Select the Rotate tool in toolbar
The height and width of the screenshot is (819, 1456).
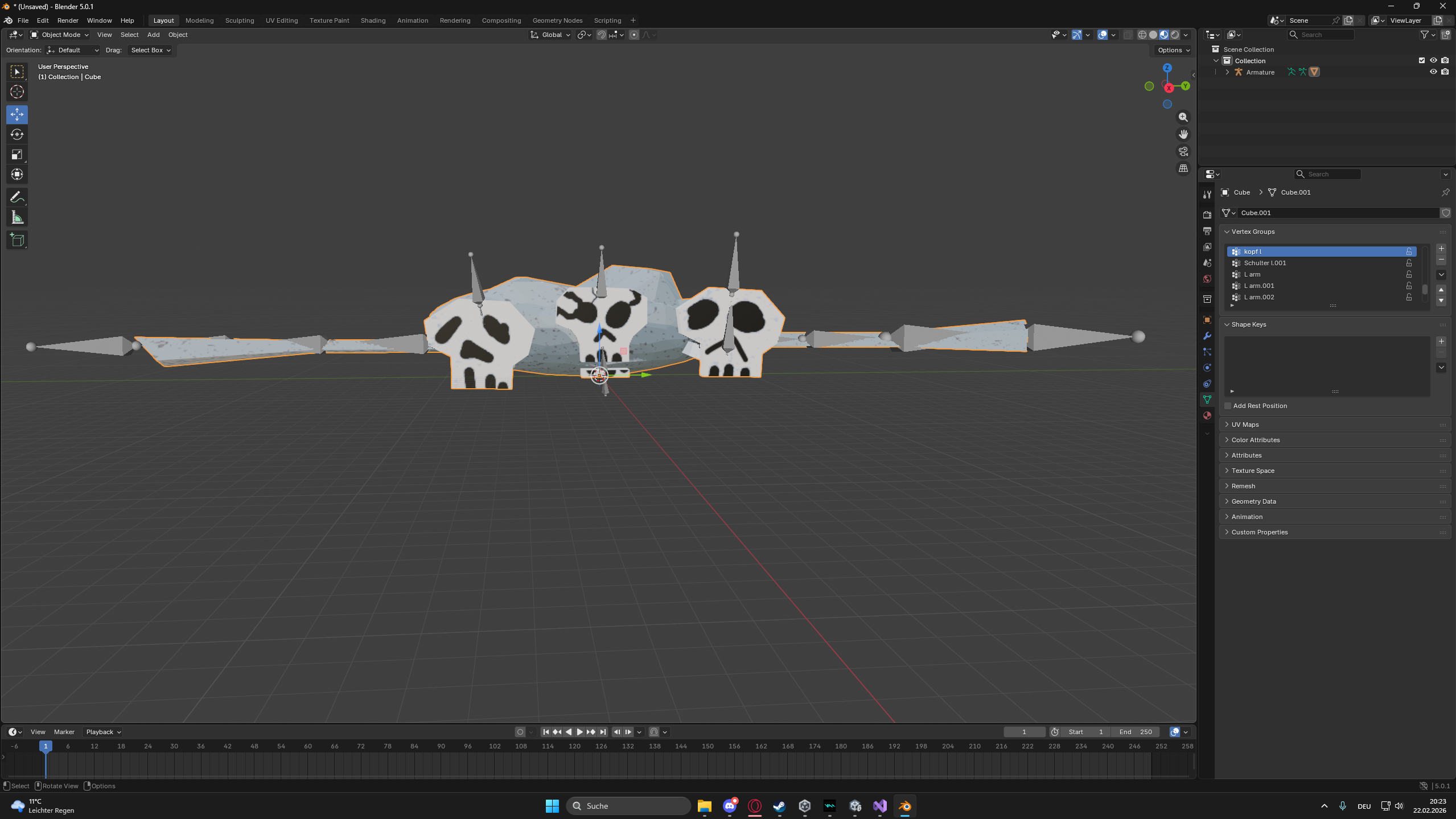click(17, 134)
